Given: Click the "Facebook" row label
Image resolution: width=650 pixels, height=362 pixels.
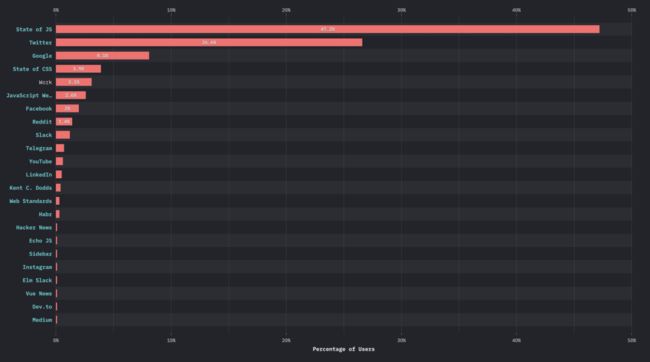Looking at the screenshot, I should click(39, 109).
